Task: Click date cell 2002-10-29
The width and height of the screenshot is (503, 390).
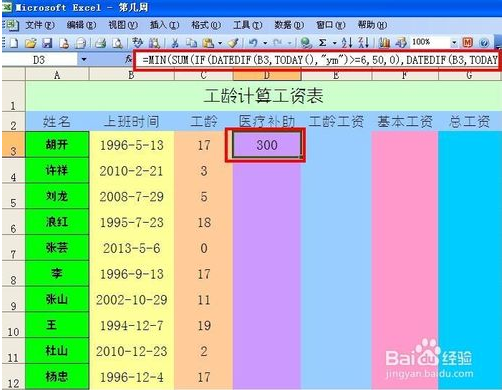Action: click(131, 300)
